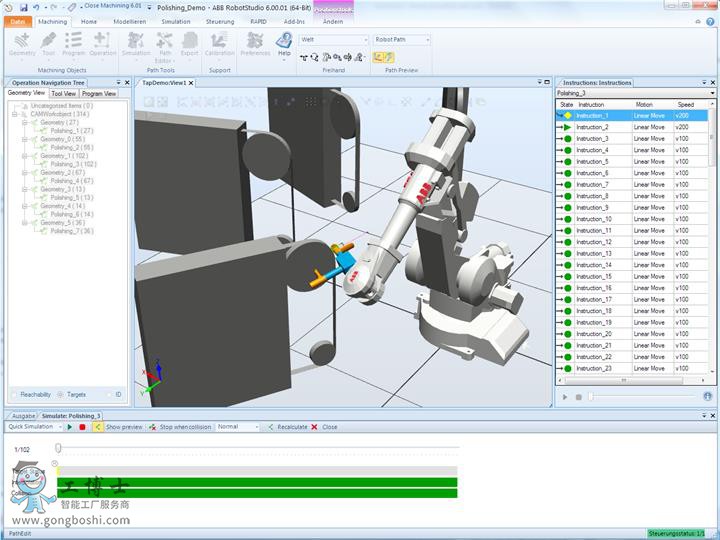Viewport: 720px width, 540px height.
Task: Click the Stop when collision icon
Action: pos(153,427)
